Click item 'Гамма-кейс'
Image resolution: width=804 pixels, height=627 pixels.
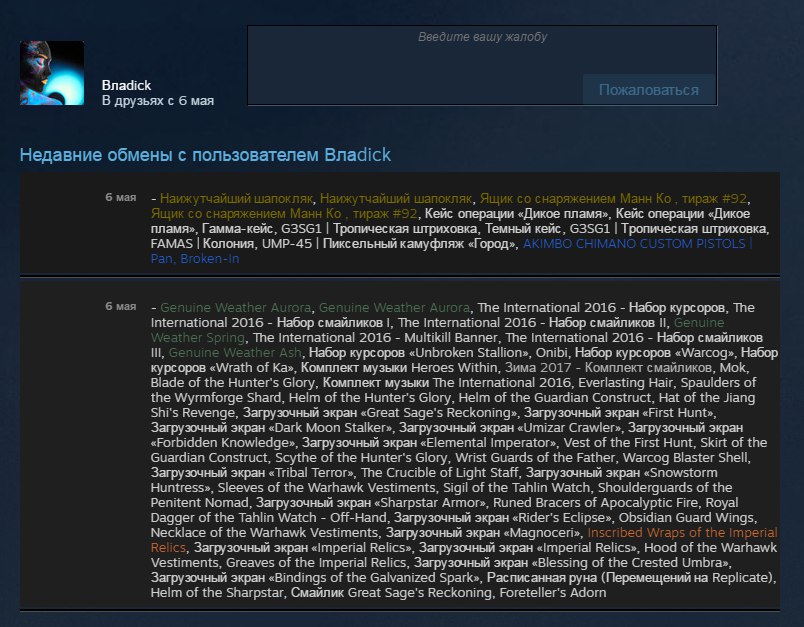[236, 229]
